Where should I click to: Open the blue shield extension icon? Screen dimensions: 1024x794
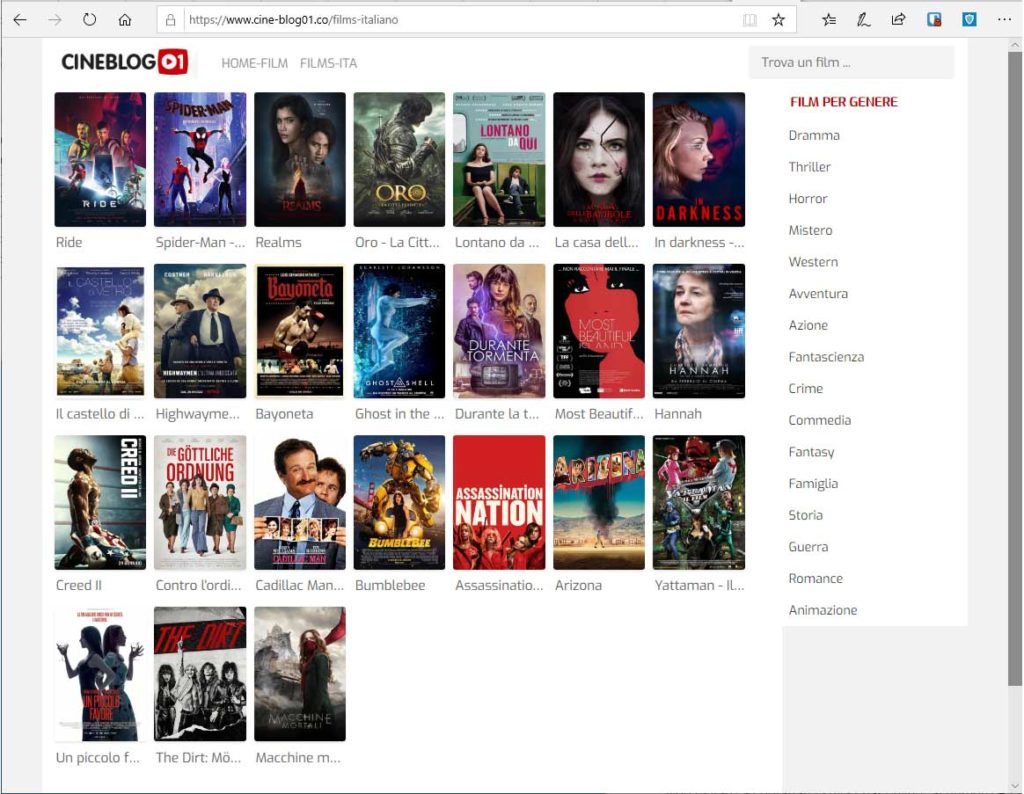[x=968, y=19]
